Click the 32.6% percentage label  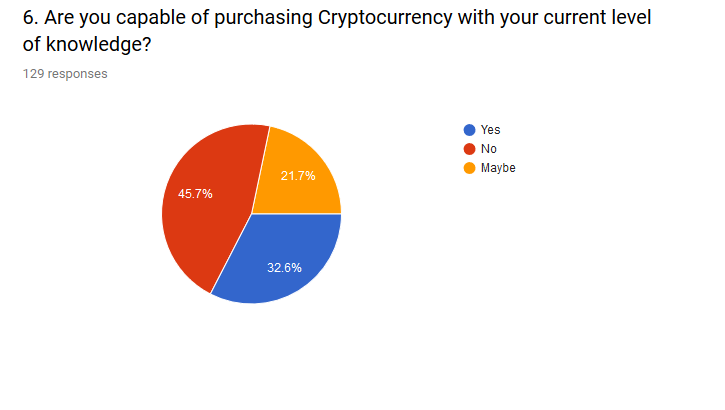coord(284,268)
